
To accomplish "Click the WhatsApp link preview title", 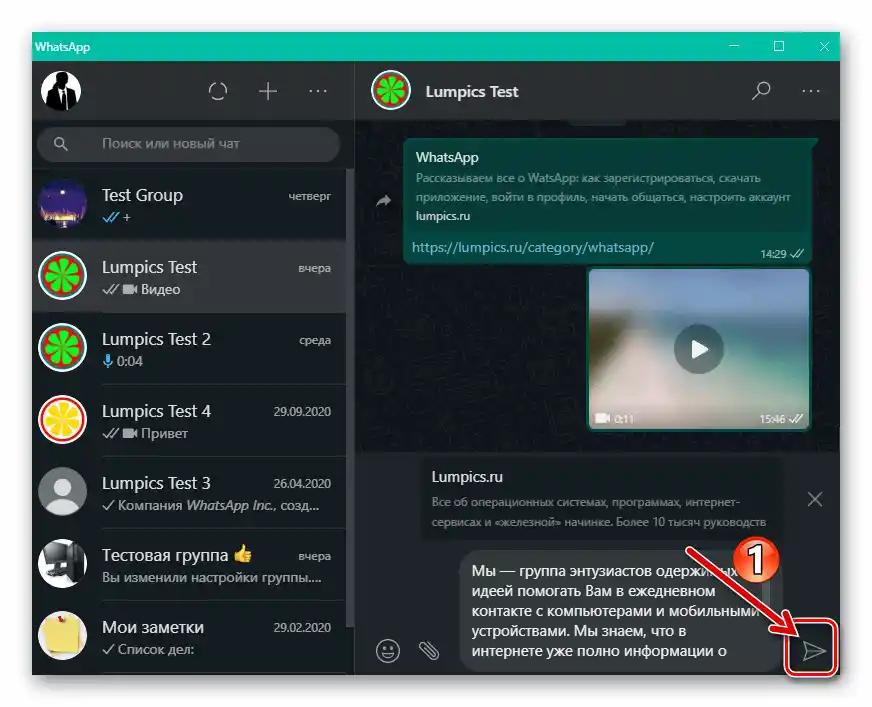I will [x=447, y=157].
